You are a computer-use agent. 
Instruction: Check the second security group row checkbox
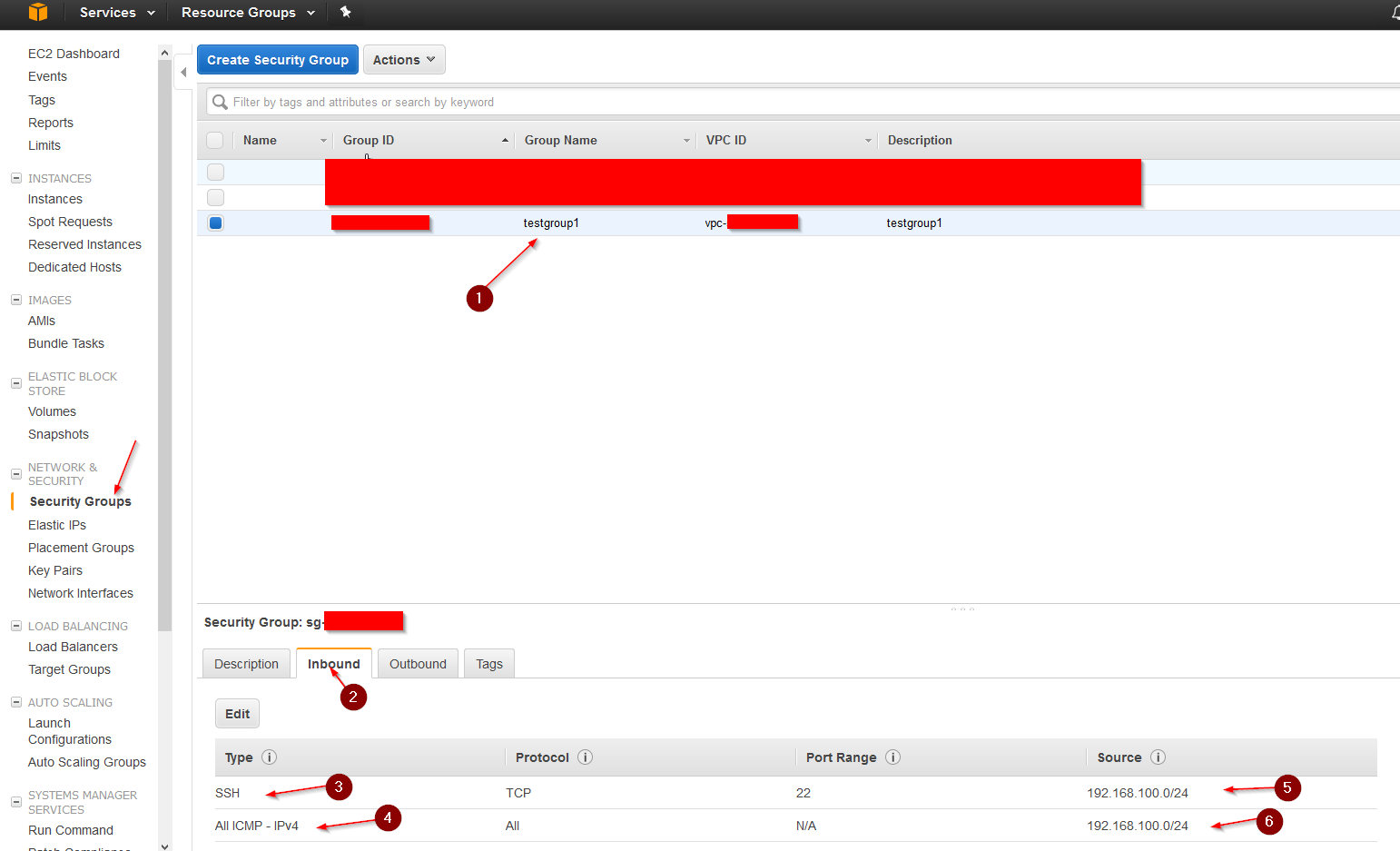(215, 197)
